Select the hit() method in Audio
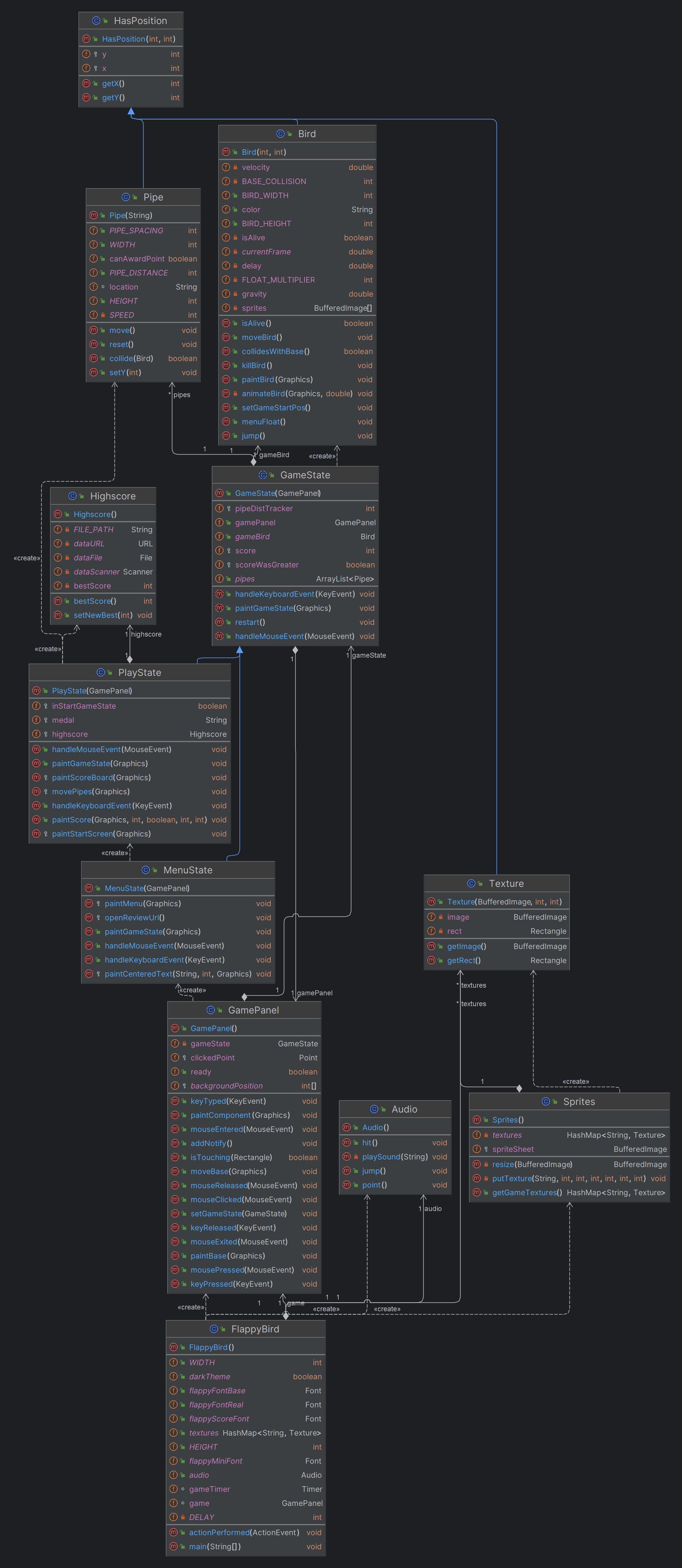This screenshot has height=1568, width=682. [x=395, y=1143]
